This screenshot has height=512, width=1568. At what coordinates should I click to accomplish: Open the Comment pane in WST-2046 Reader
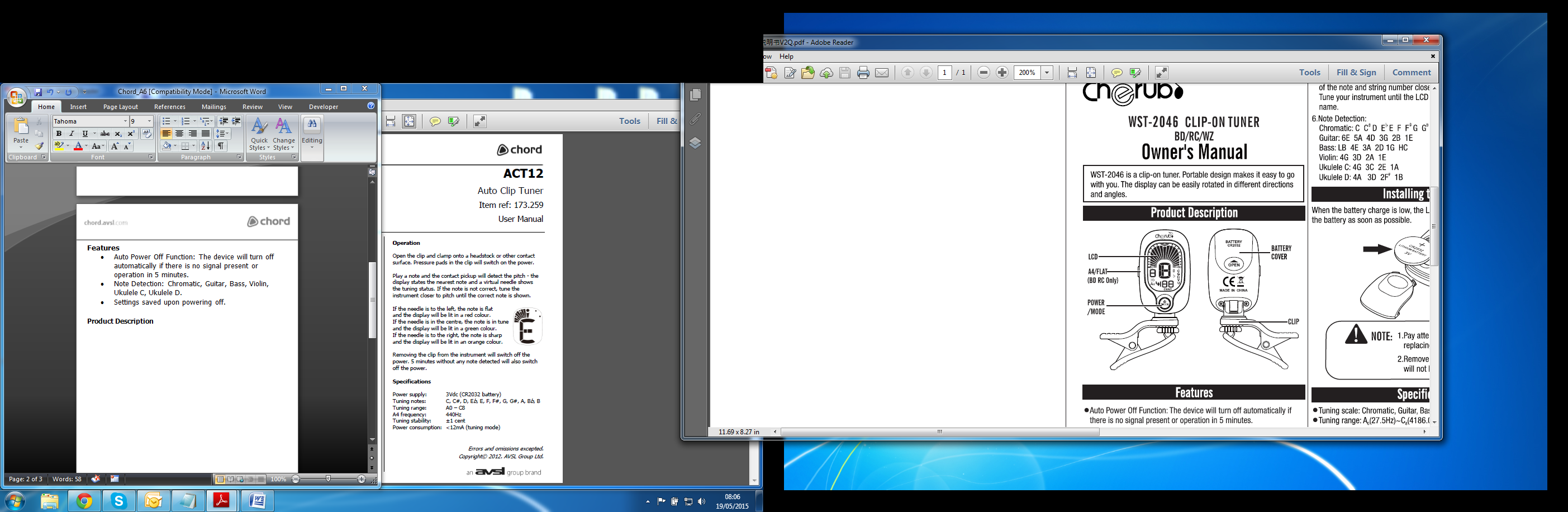[1412, 73]
